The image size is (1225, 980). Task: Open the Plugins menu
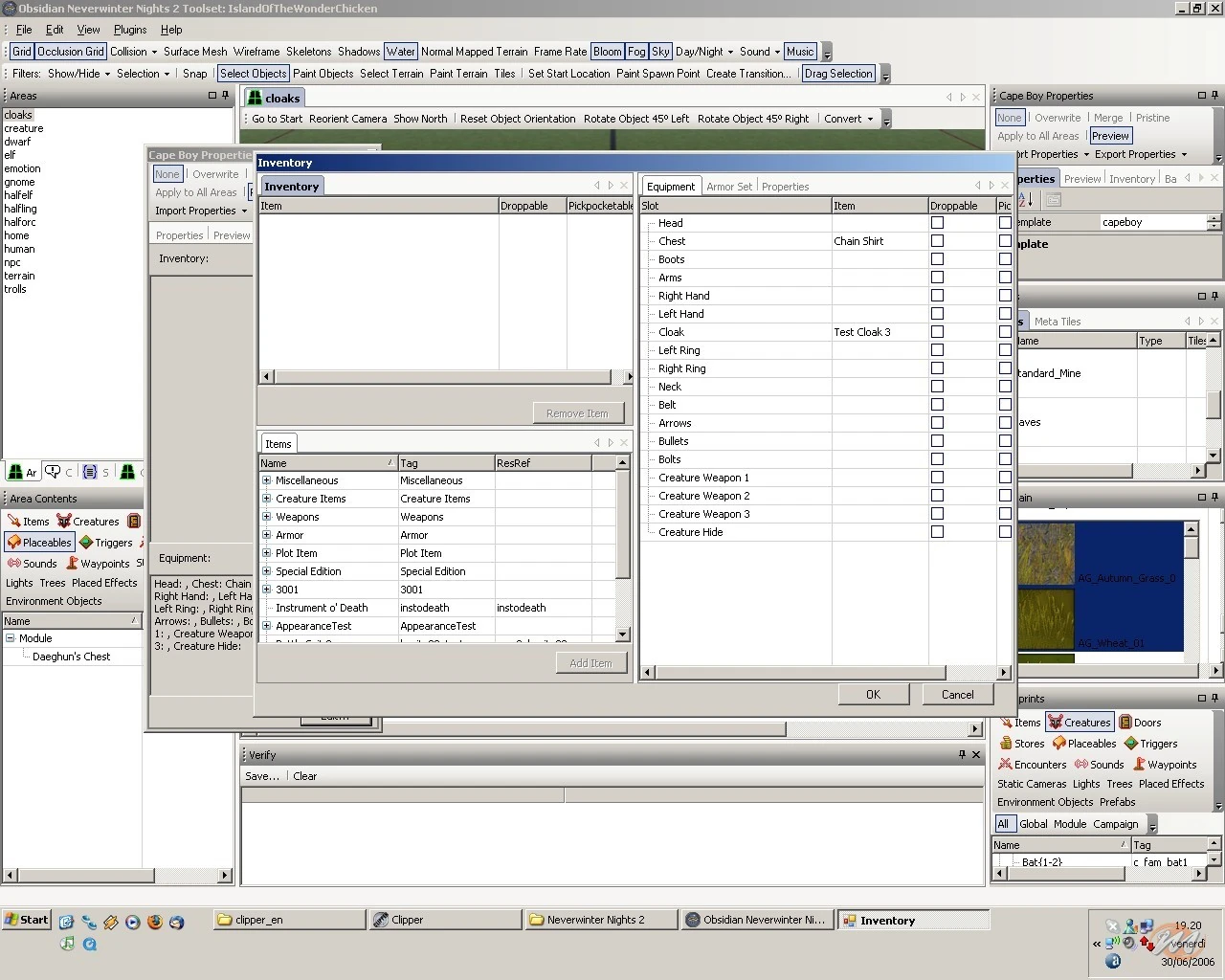point(130,30)
